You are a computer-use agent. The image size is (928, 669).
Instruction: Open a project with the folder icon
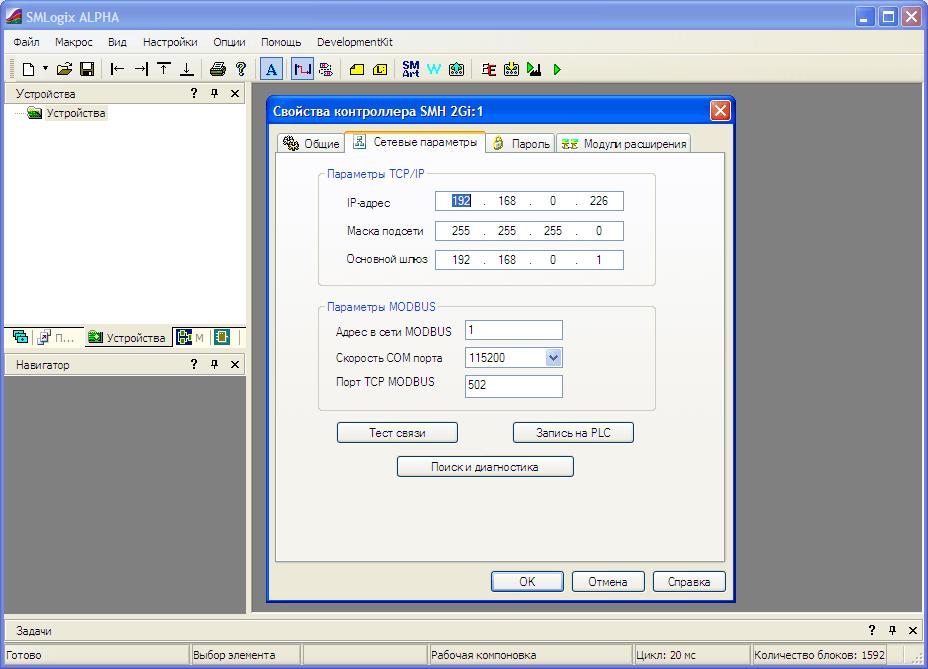[64, 69]
